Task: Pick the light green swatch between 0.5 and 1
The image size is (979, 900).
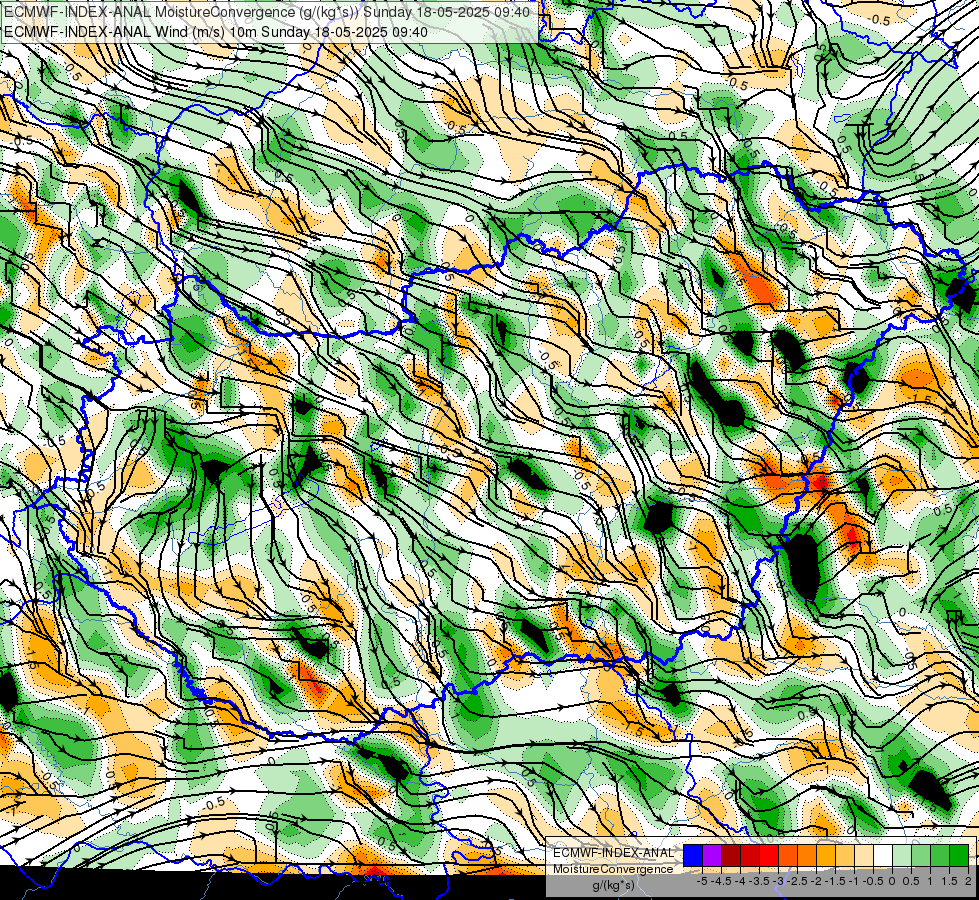Action: 921,855
